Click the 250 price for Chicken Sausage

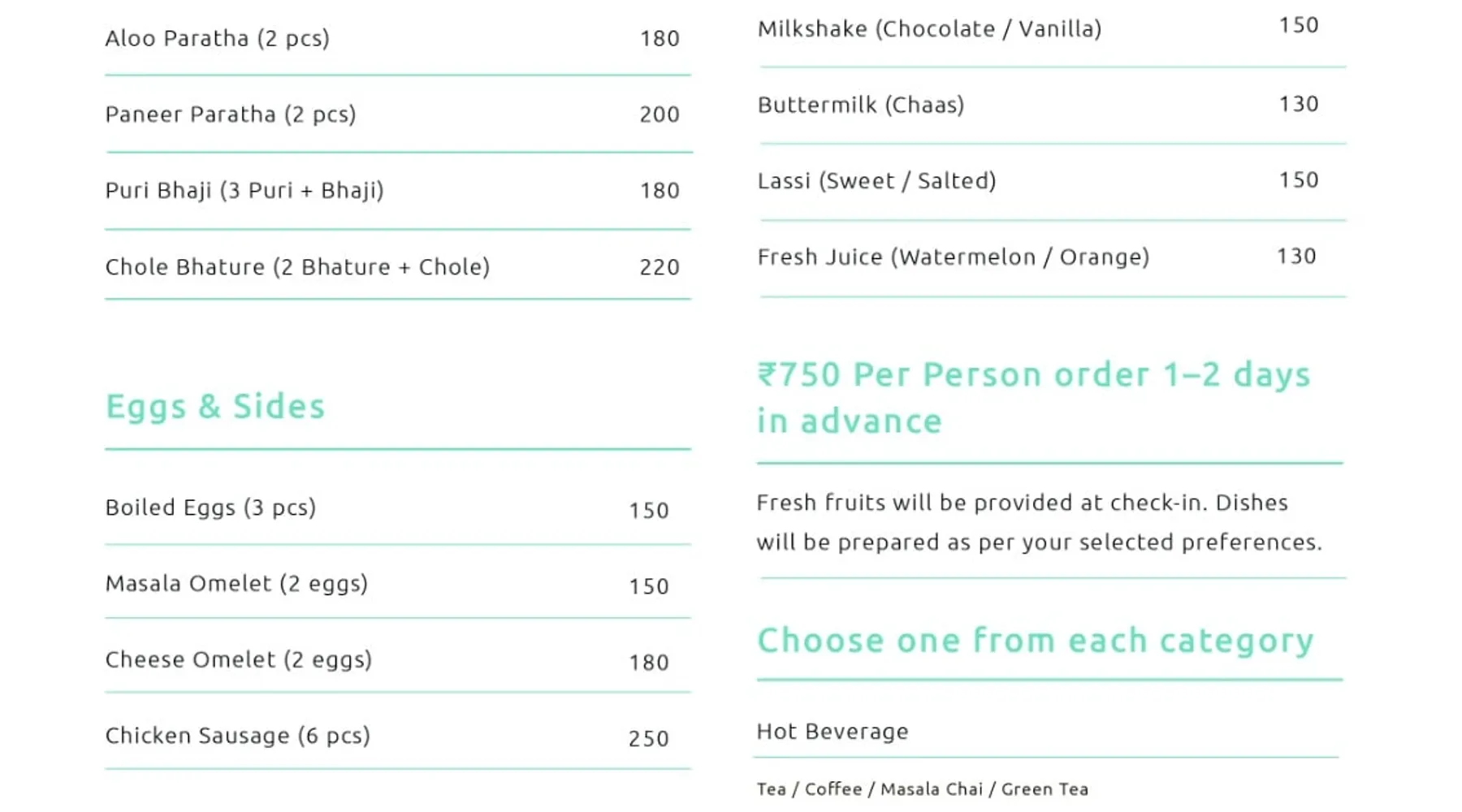point(648,739)
